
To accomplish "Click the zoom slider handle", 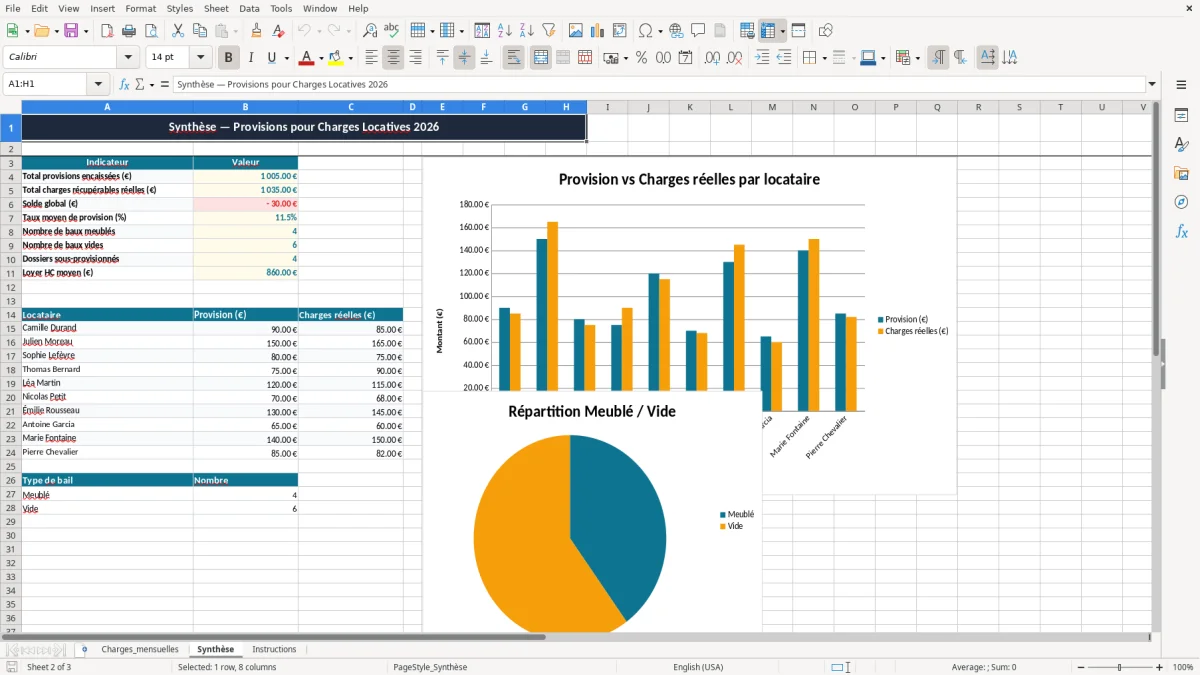I will click(1119, 667).
